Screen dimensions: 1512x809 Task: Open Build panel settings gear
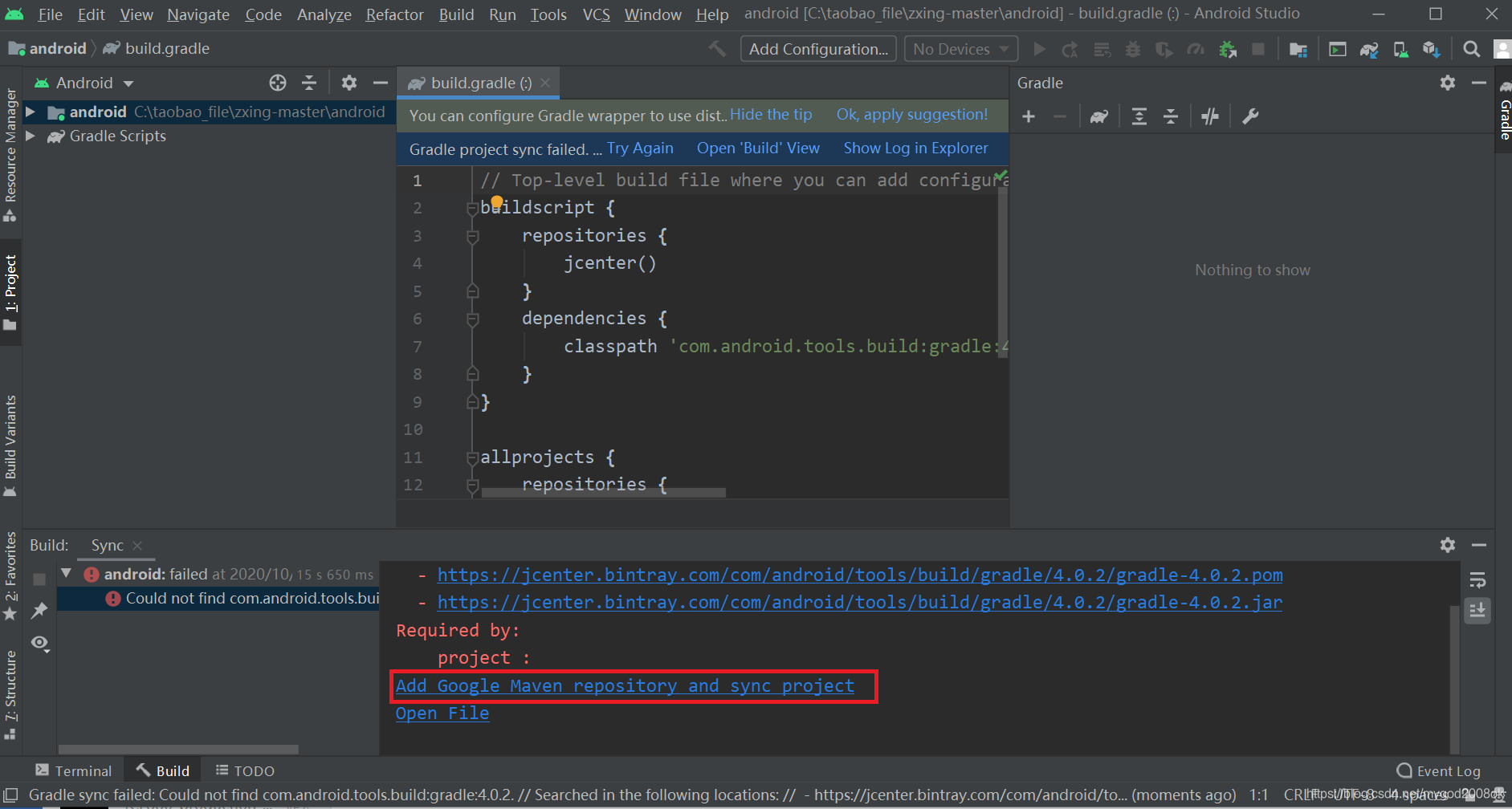click(1448, 545)
